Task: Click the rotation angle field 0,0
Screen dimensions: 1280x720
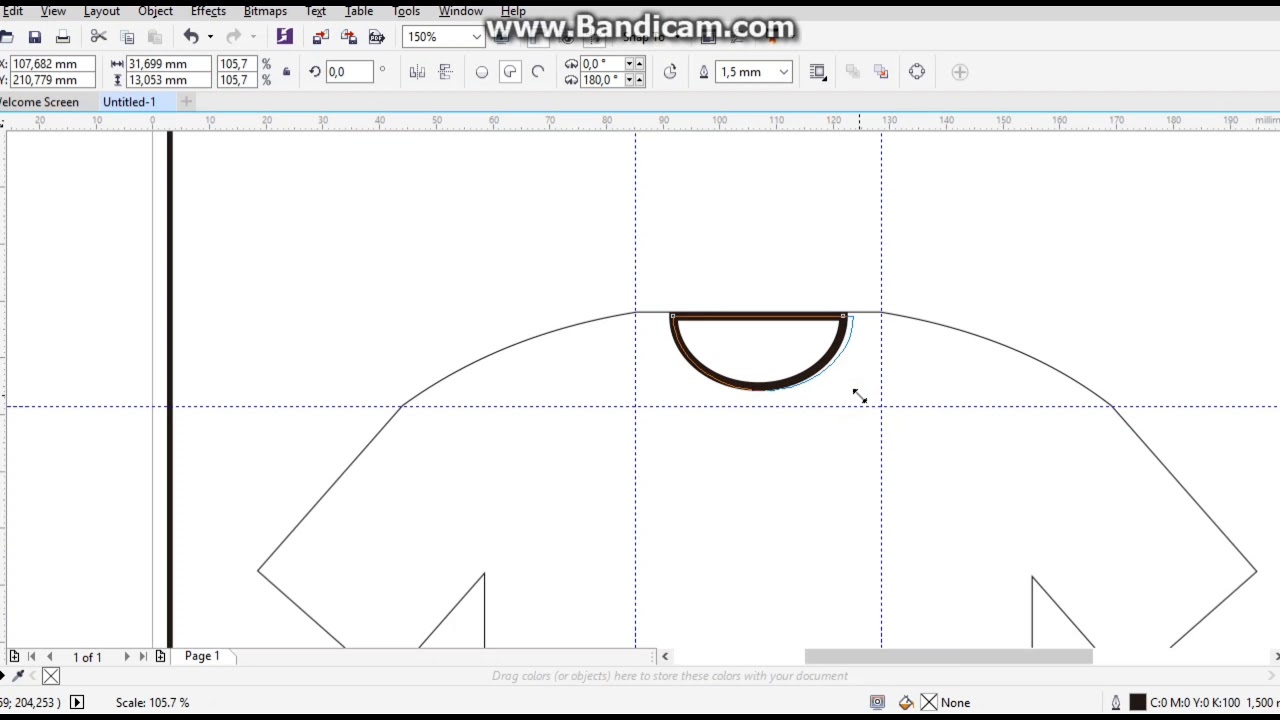Action: pyautogui.click(x=348, y=72)
